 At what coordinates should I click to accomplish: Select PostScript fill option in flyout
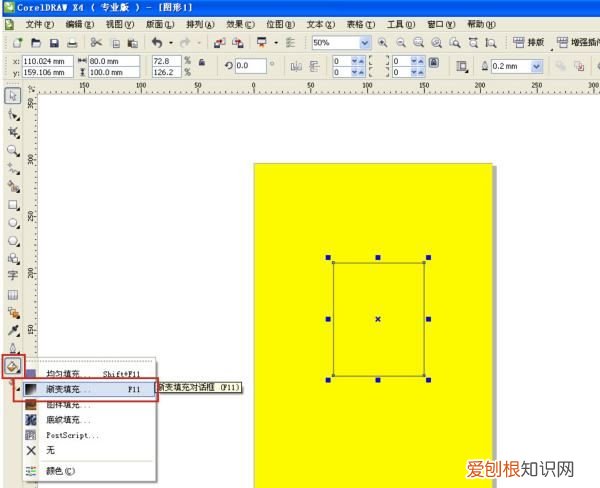point(73,436)
